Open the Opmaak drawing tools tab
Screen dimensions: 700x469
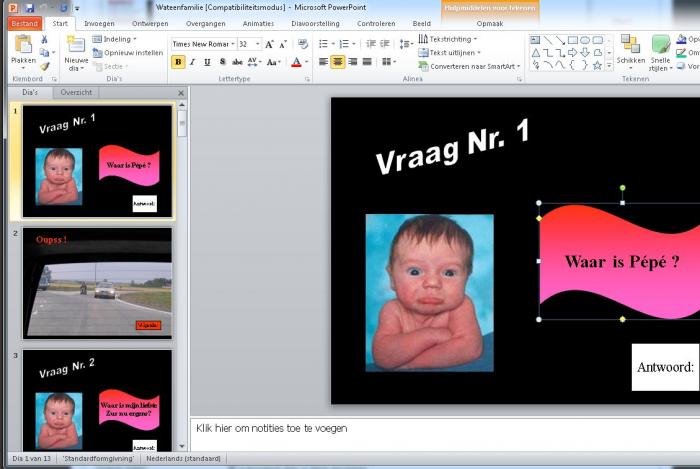[x=490, y=24]
